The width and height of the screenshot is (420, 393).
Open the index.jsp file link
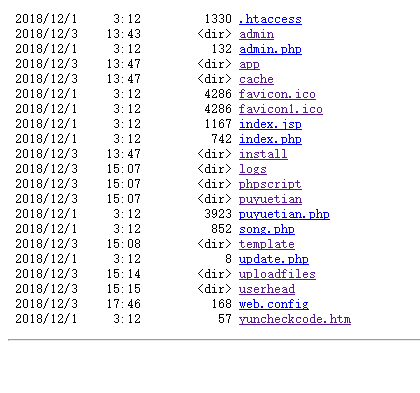click(270, 124)
